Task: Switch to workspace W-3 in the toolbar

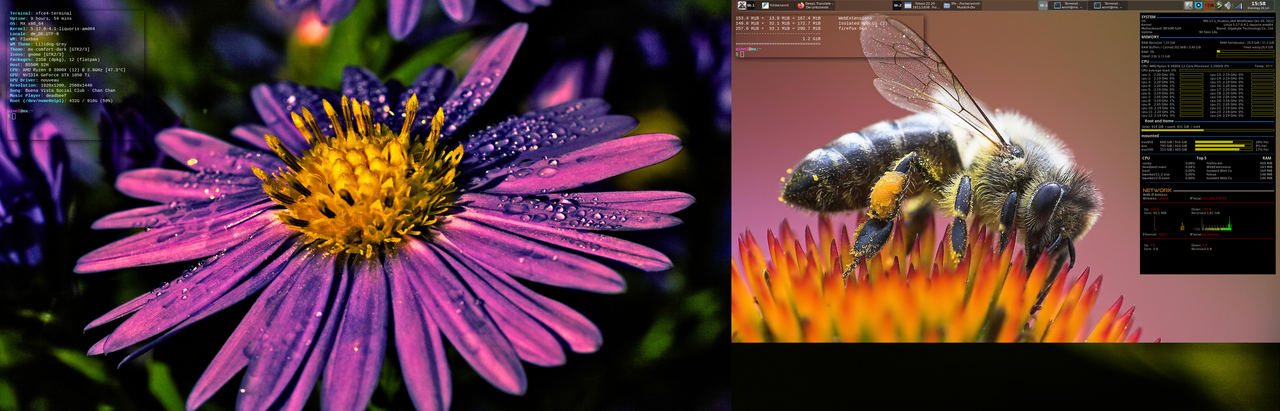Action: [x=1043, y=5]
